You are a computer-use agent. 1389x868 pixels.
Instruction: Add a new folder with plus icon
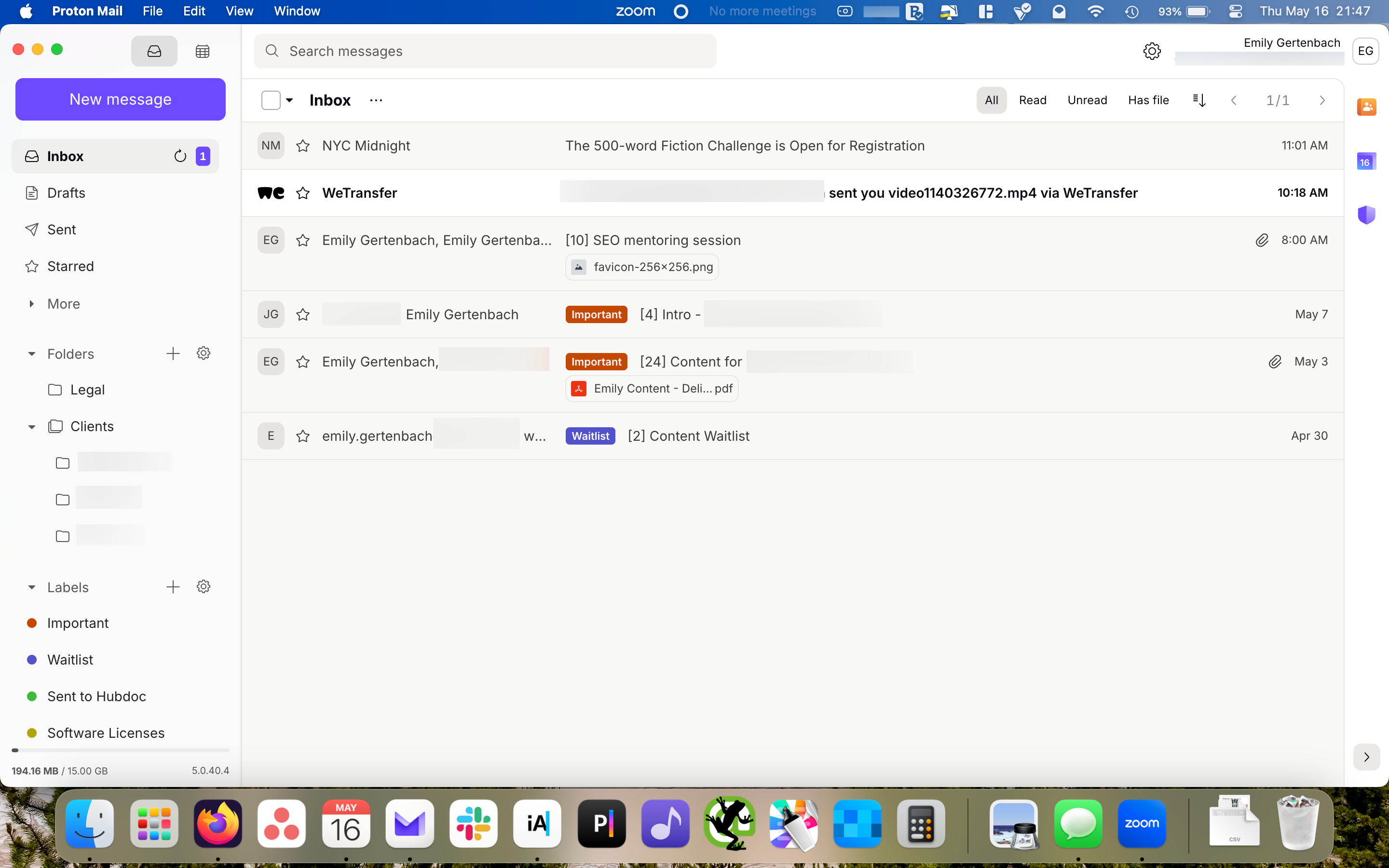(x=173, y=353)
